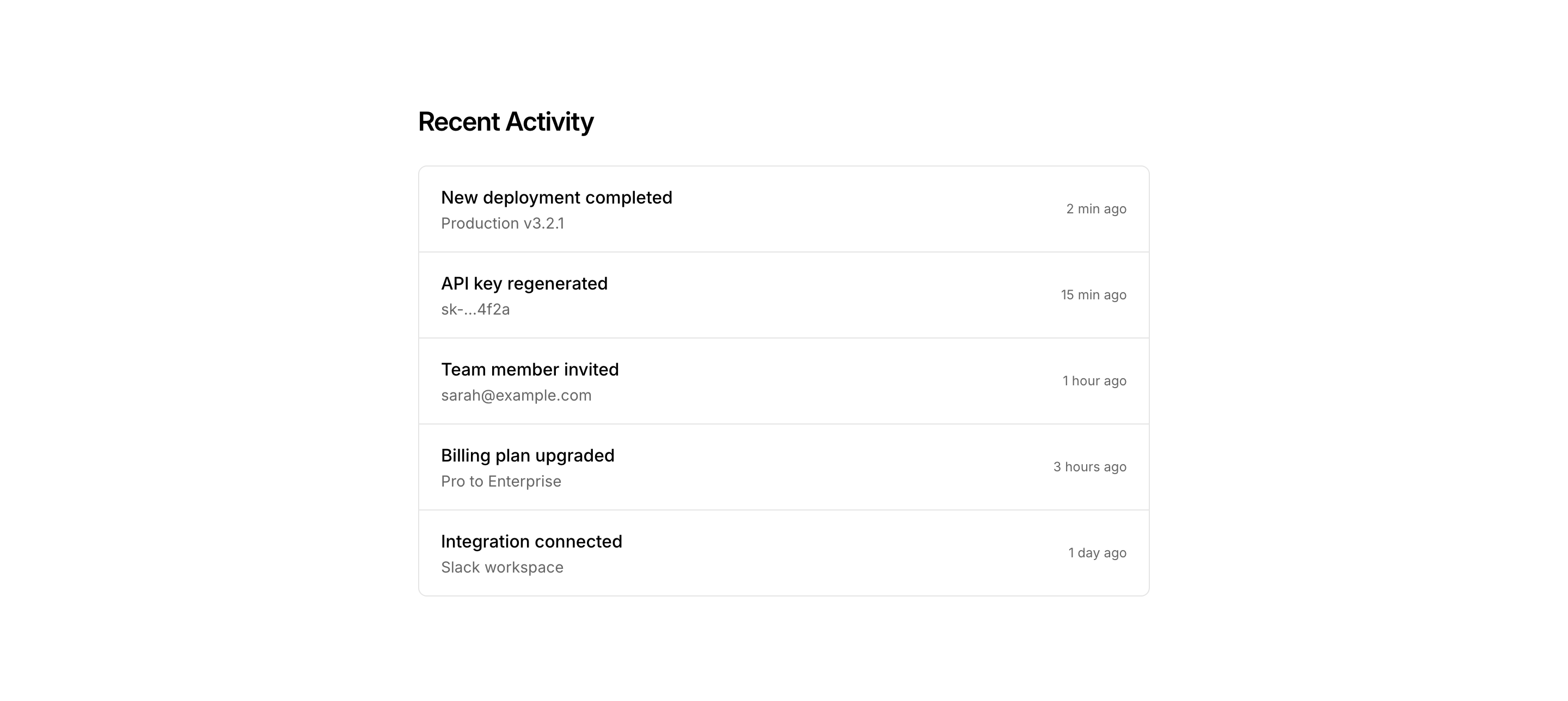Select the deployment activity row's empty middle area

click(852, 210)
